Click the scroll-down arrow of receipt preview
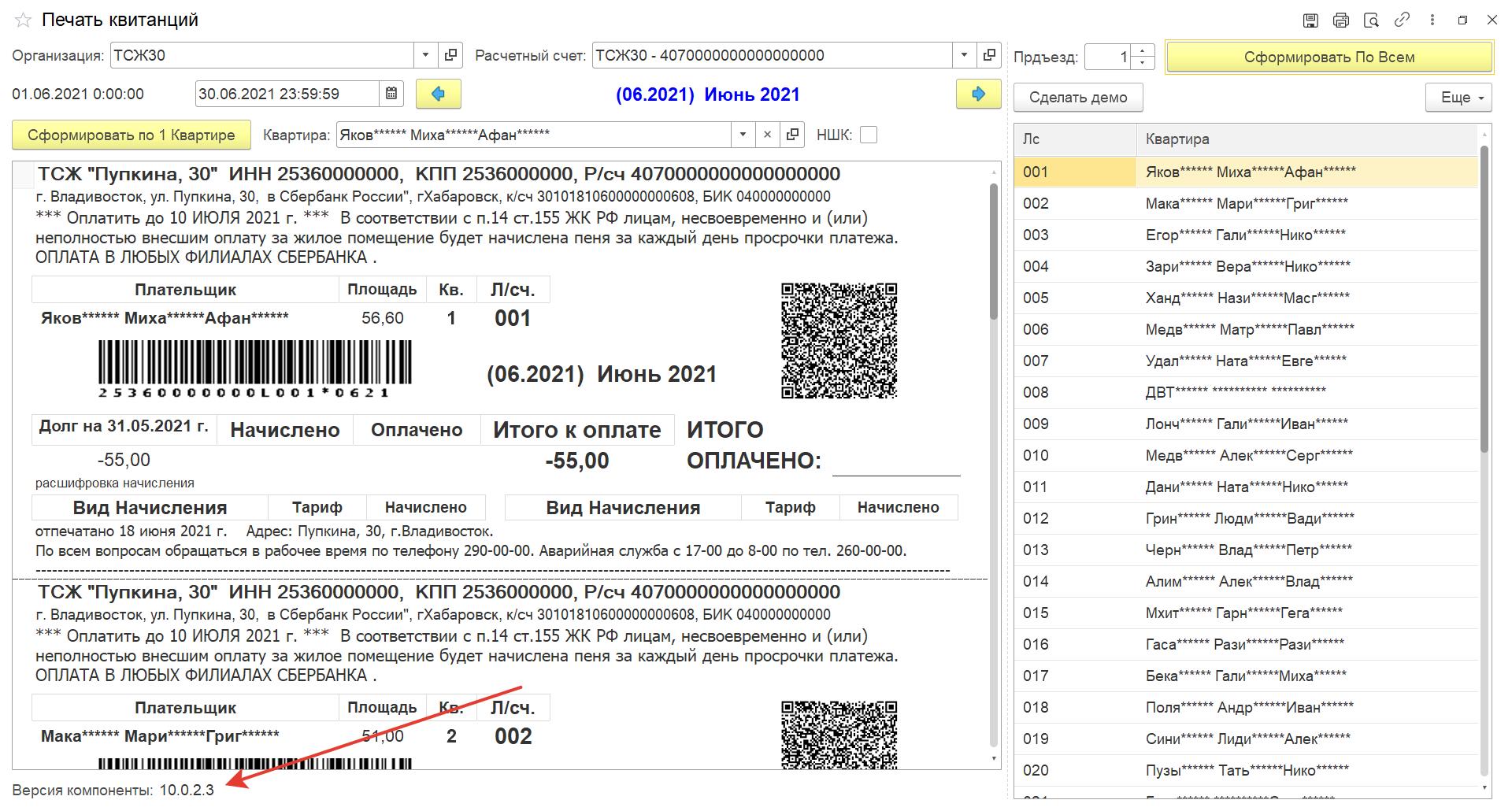Screen dimensions: 1512x811 tap(994, 759)
